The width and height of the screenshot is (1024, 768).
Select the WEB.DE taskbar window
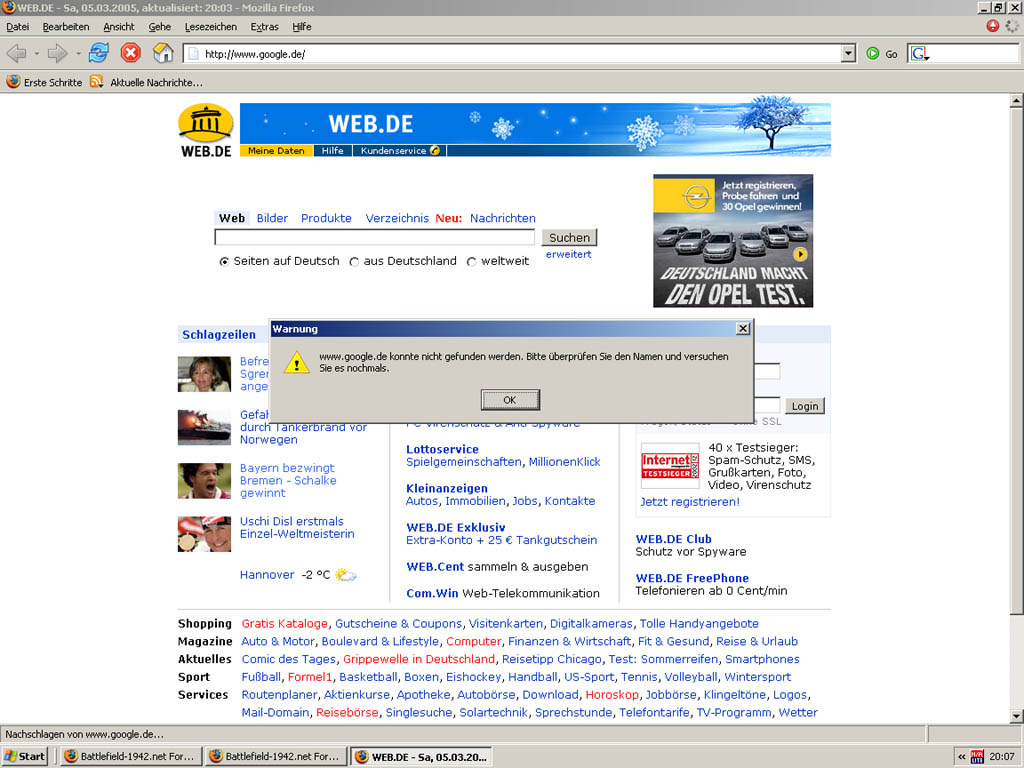click(421, 756)
